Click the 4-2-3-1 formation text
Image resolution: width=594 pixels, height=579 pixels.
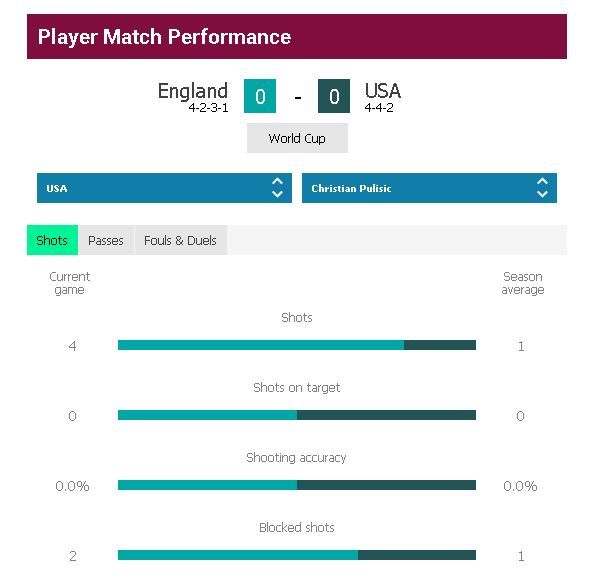(208, 108)
